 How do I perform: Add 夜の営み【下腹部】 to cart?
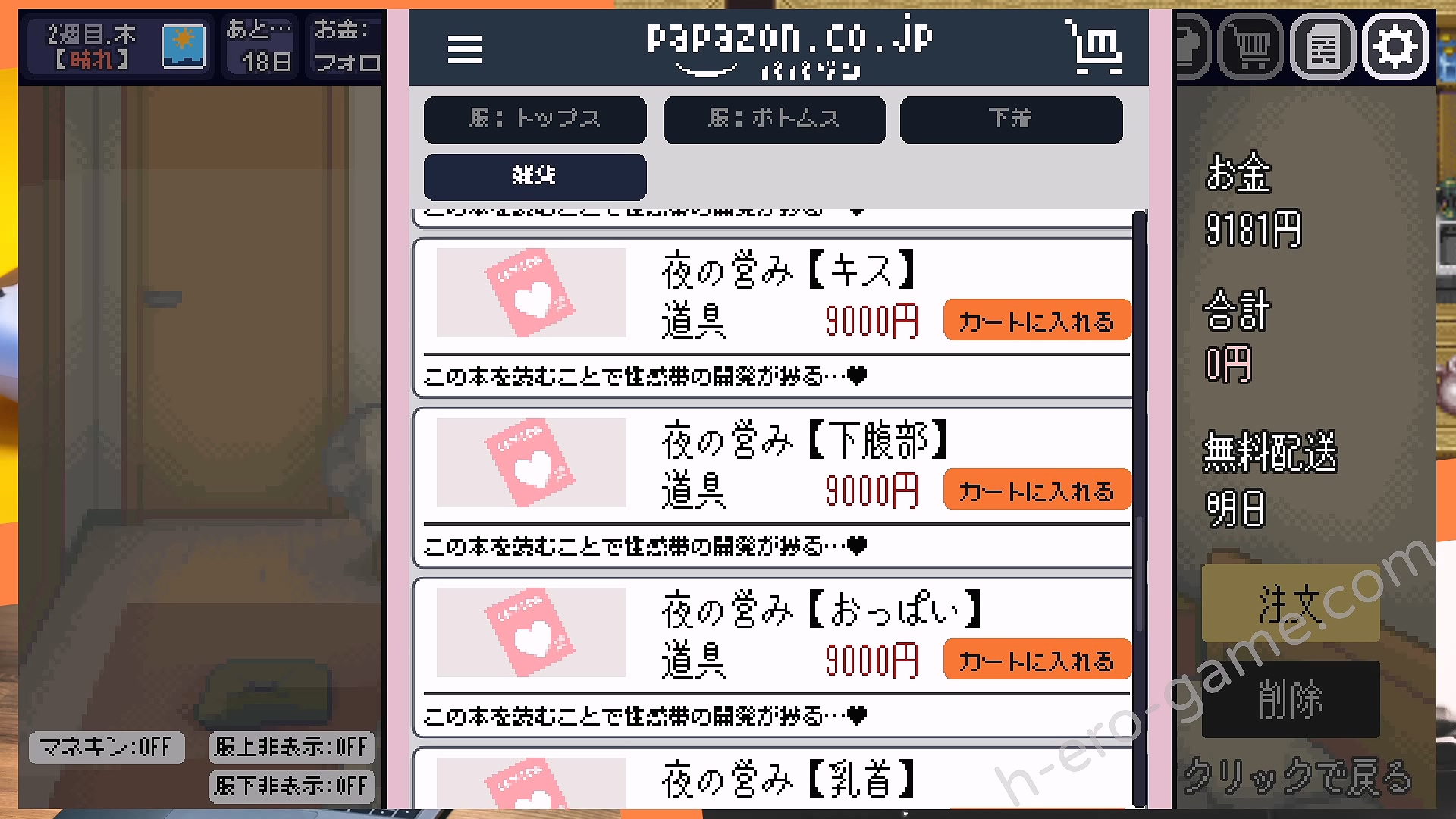(x=1037, y=490)
